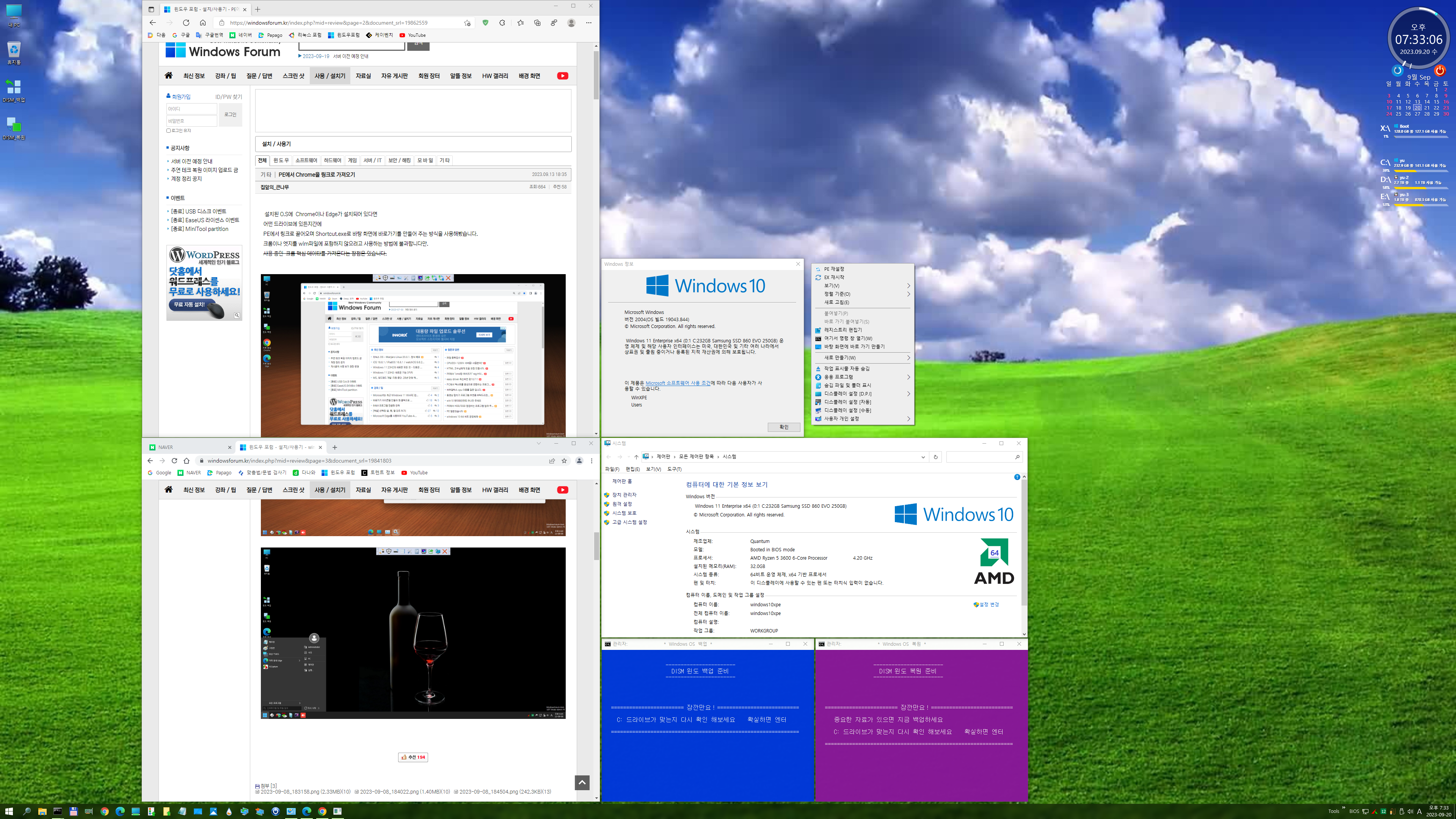Click the Edge home icon
This screenshot has height=819, width=1456.
click(203, 23)
